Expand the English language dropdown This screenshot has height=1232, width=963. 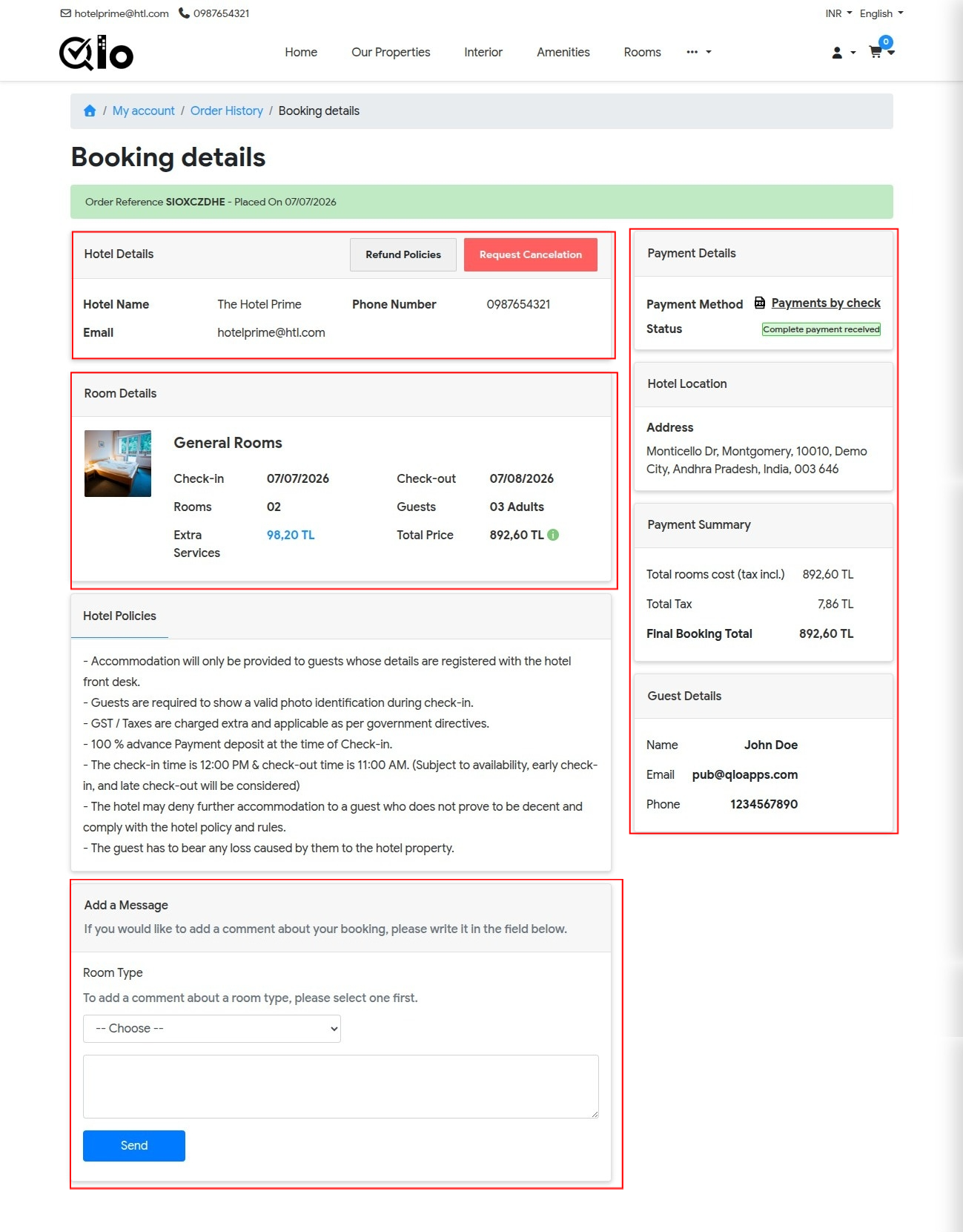coord(881,13)
